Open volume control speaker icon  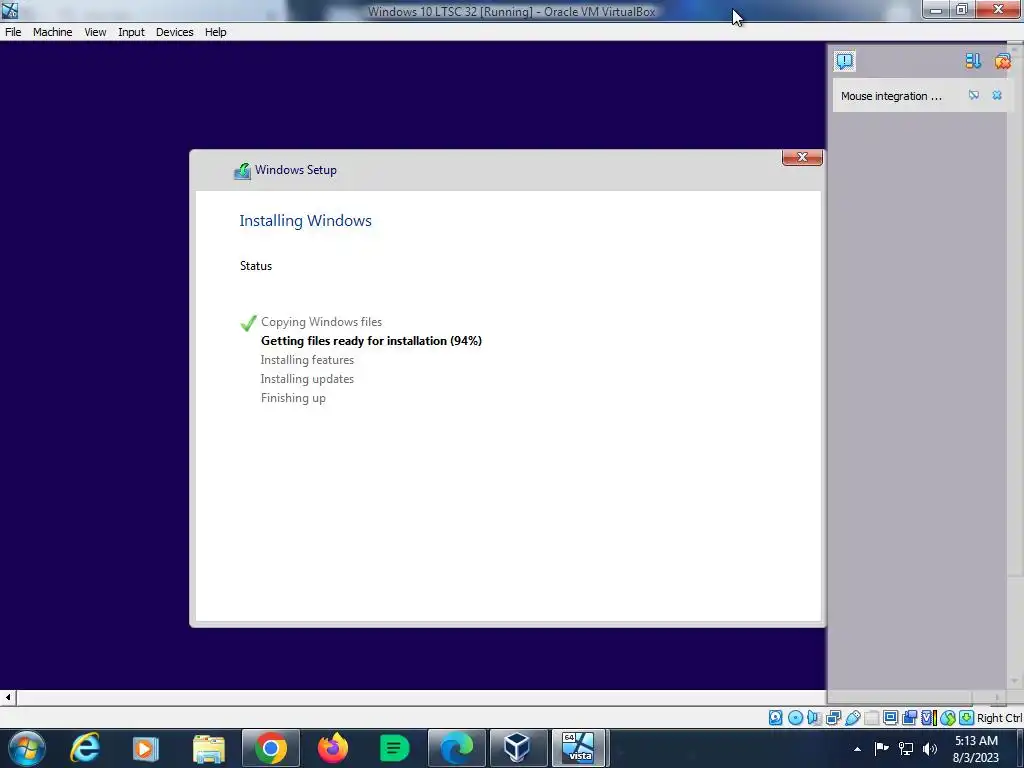point(930,748)
